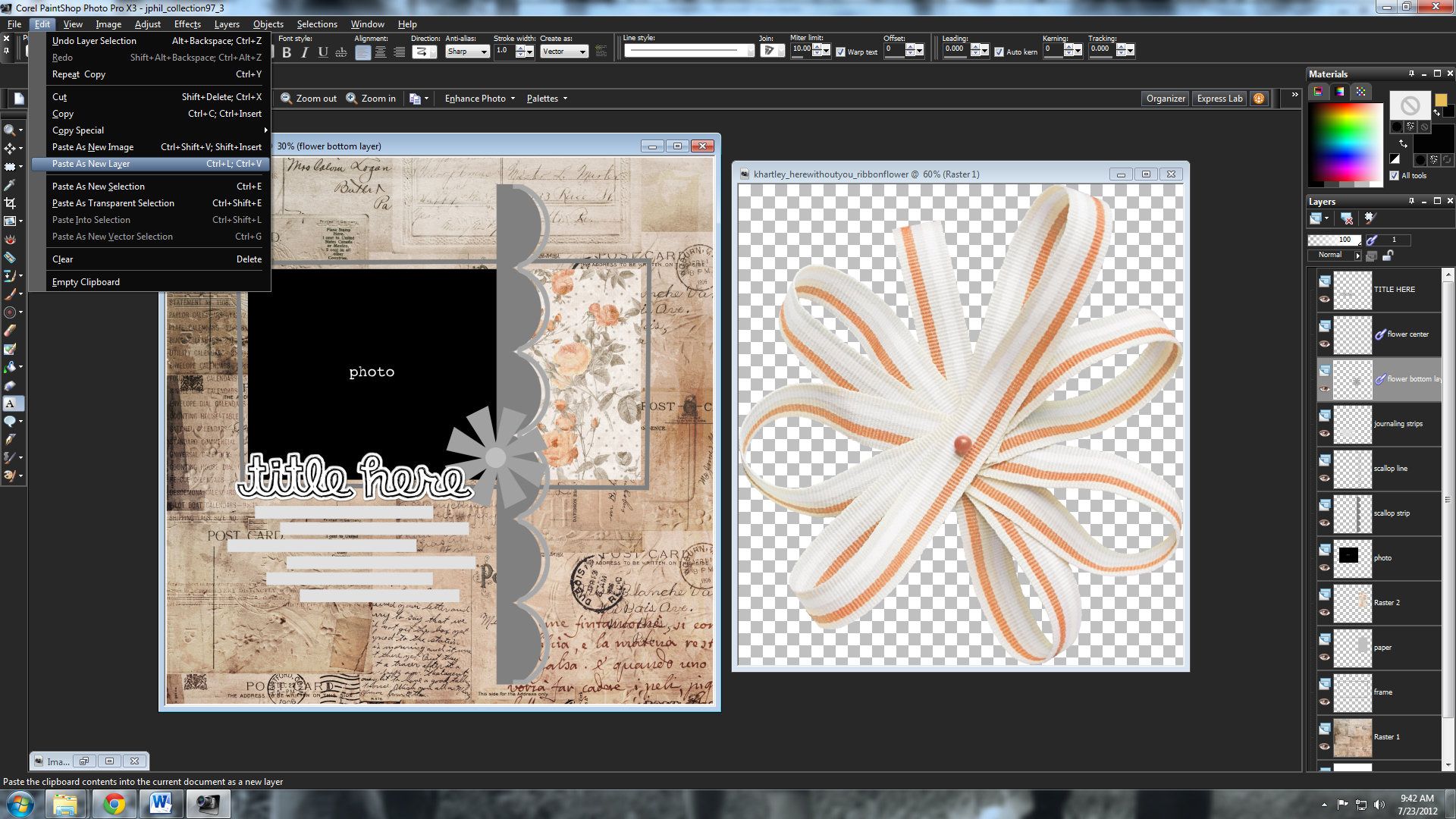The width and height of the screenshot is (1456, 819).
Task: Pick a color from the rainbow color field
Action: pyautogui.click(x=1346, y=142)
